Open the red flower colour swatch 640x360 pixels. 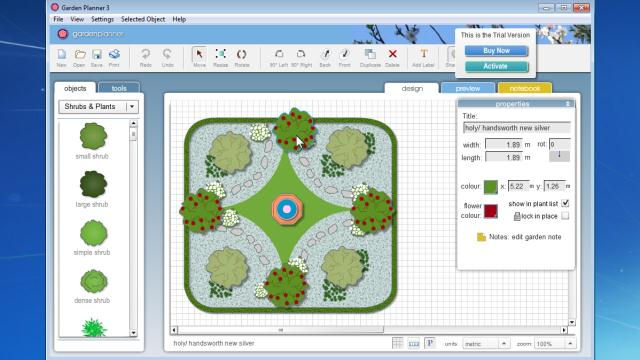click(x=491, y=211)
